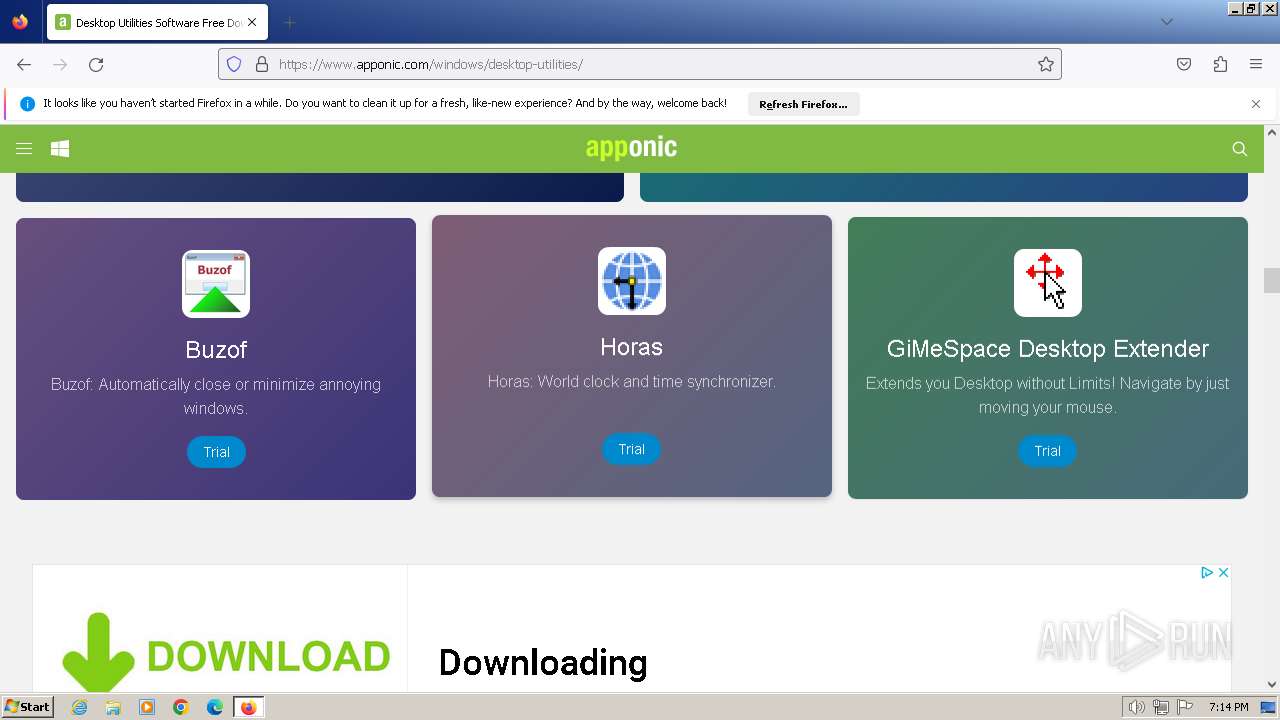The height and width of the screenshot is (720, 1280).
Task: Launch Internet Explorer from the taskbar
Action: (80, 707)
